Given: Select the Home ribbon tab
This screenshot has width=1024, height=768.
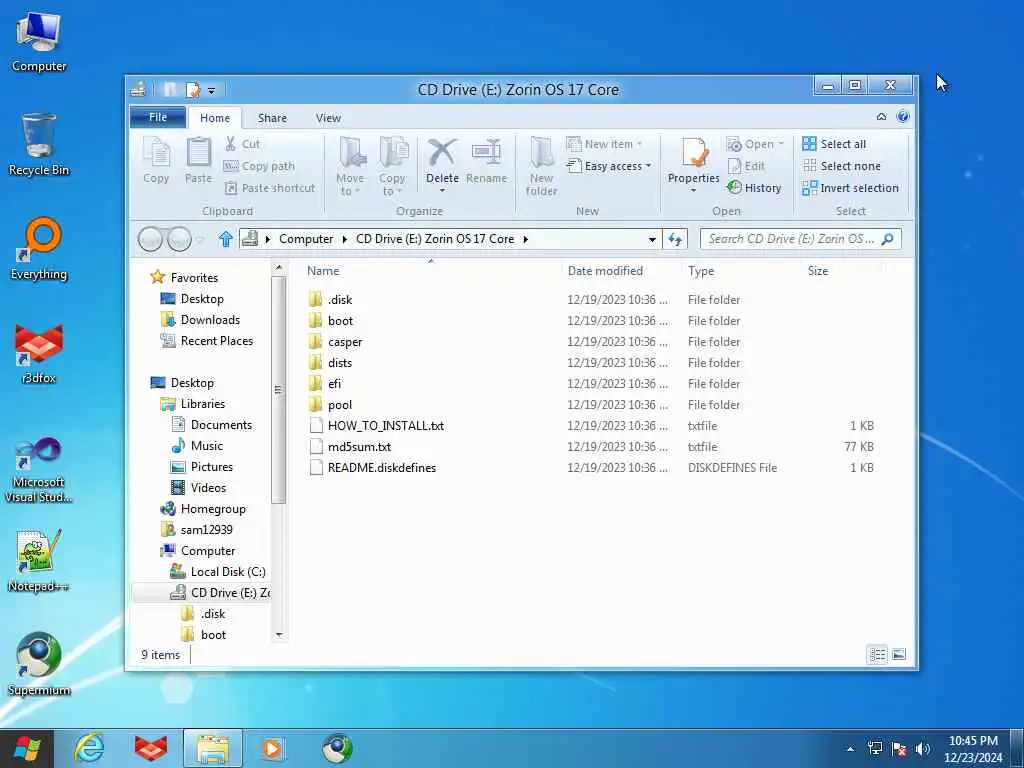Looking at the screenshot, I should point(215,118).
